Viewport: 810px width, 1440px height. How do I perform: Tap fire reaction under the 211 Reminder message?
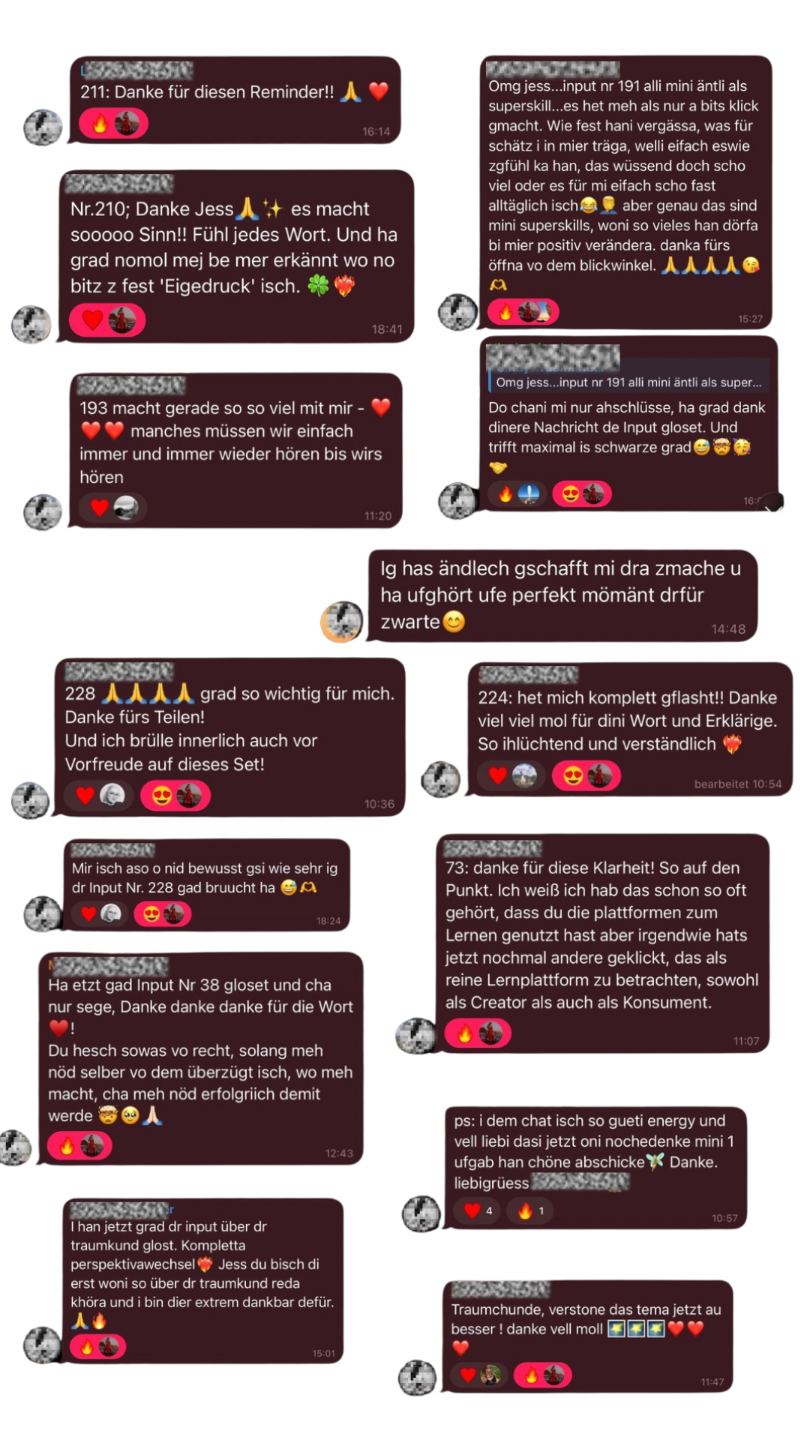coord(113,124)
